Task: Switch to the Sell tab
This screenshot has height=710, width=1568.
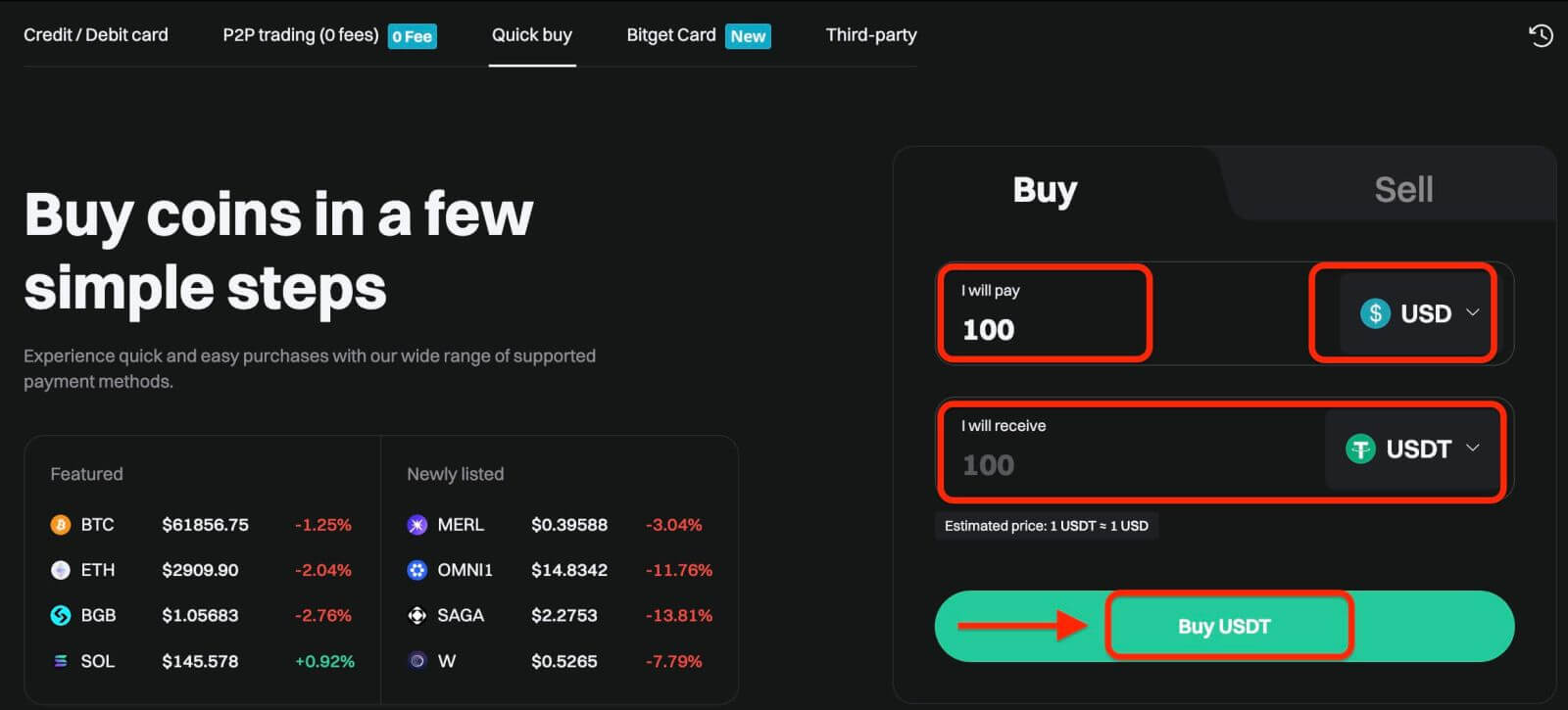Action: pyautogui.click(x=1402, y=189)
